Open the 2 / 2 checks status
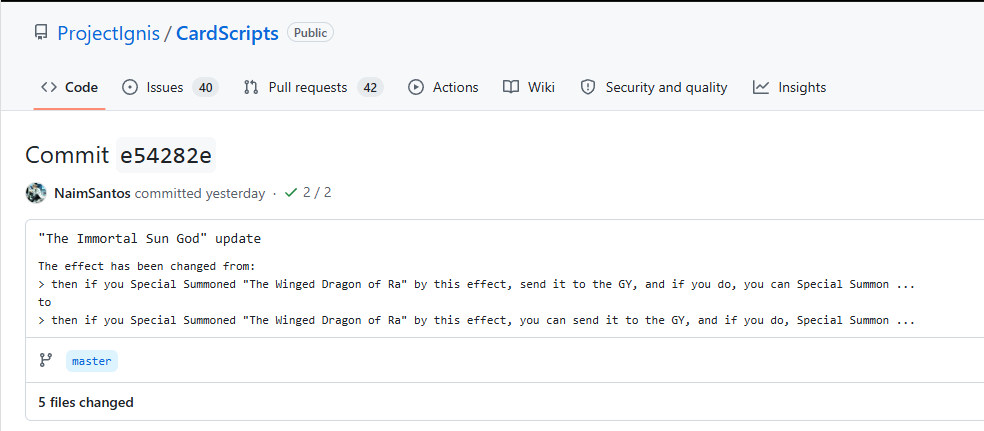The image size is (984, 431). click(x=308, y=193)
